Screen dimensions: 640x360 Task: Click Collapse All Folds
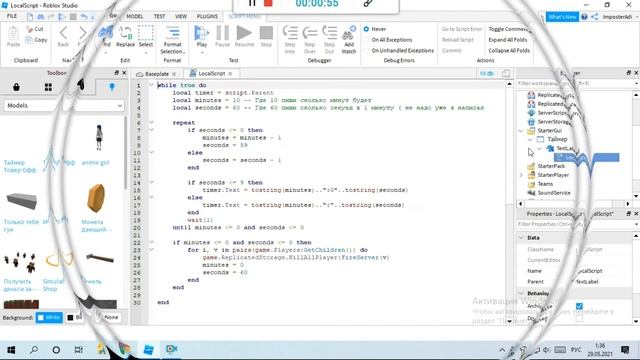509,50
